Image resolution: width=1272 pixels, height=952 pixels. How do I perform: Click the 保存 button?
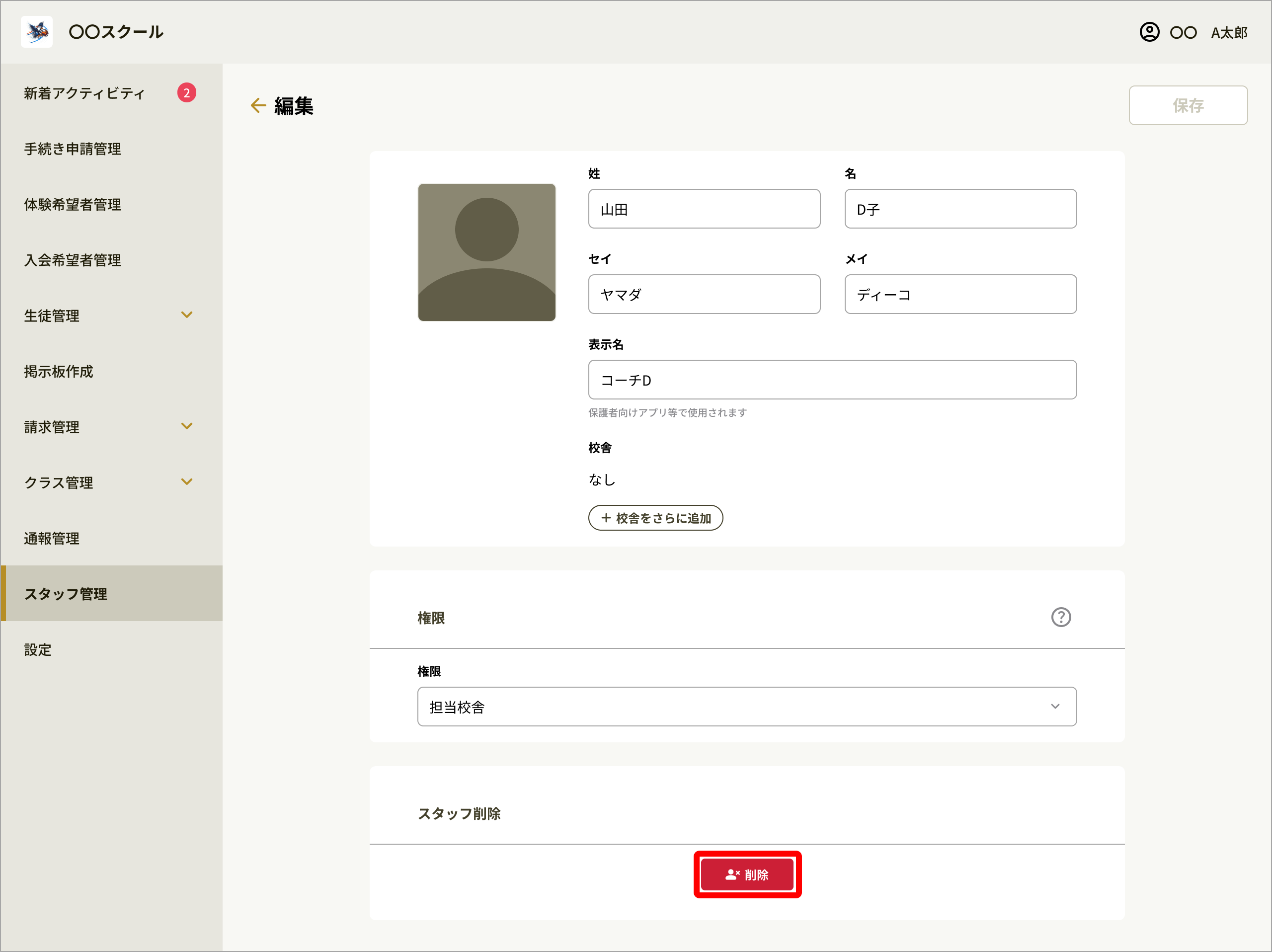tap(1188, 105)
